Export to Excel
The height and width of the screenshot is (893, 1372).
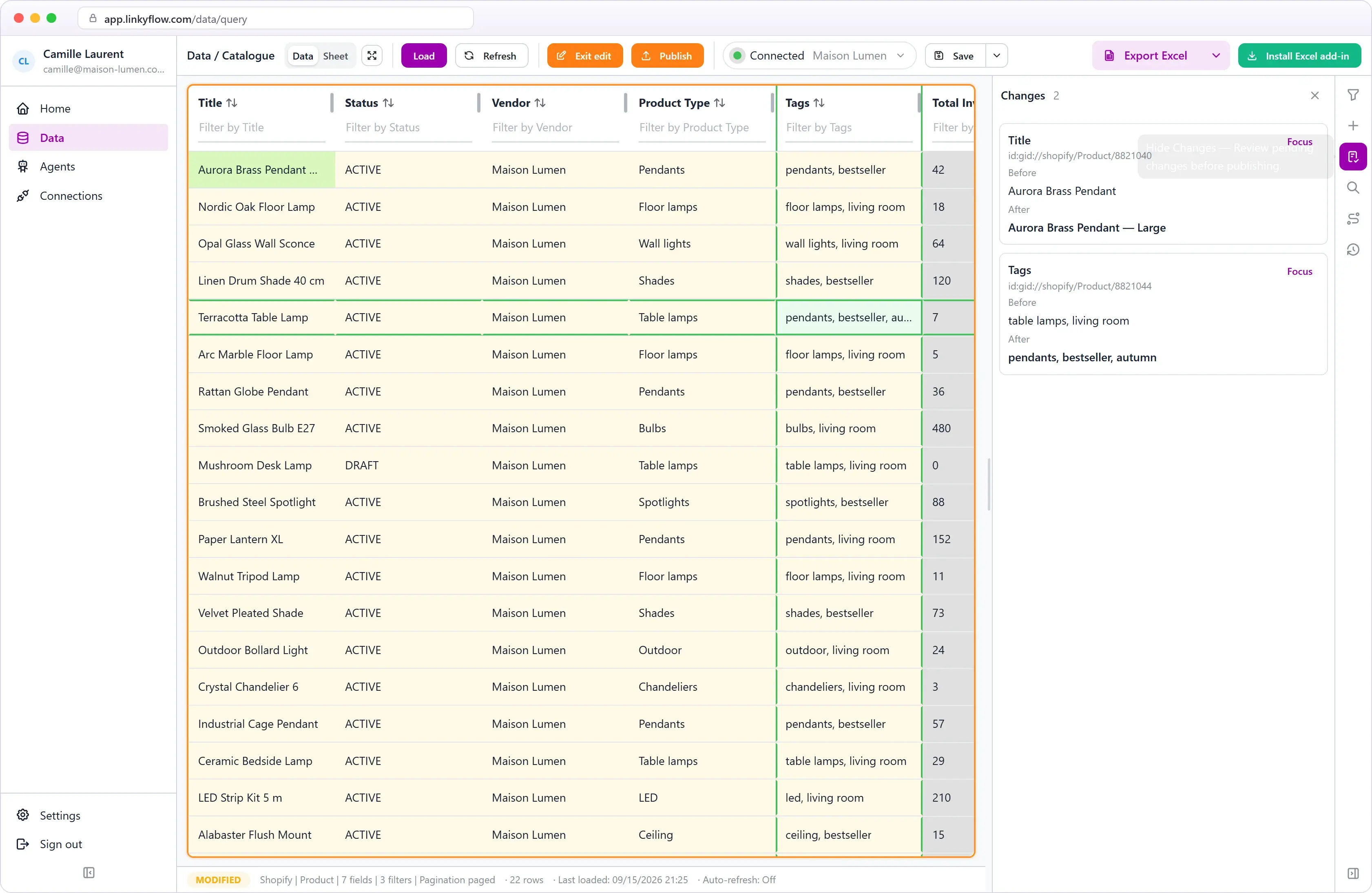coord(1146,56)
